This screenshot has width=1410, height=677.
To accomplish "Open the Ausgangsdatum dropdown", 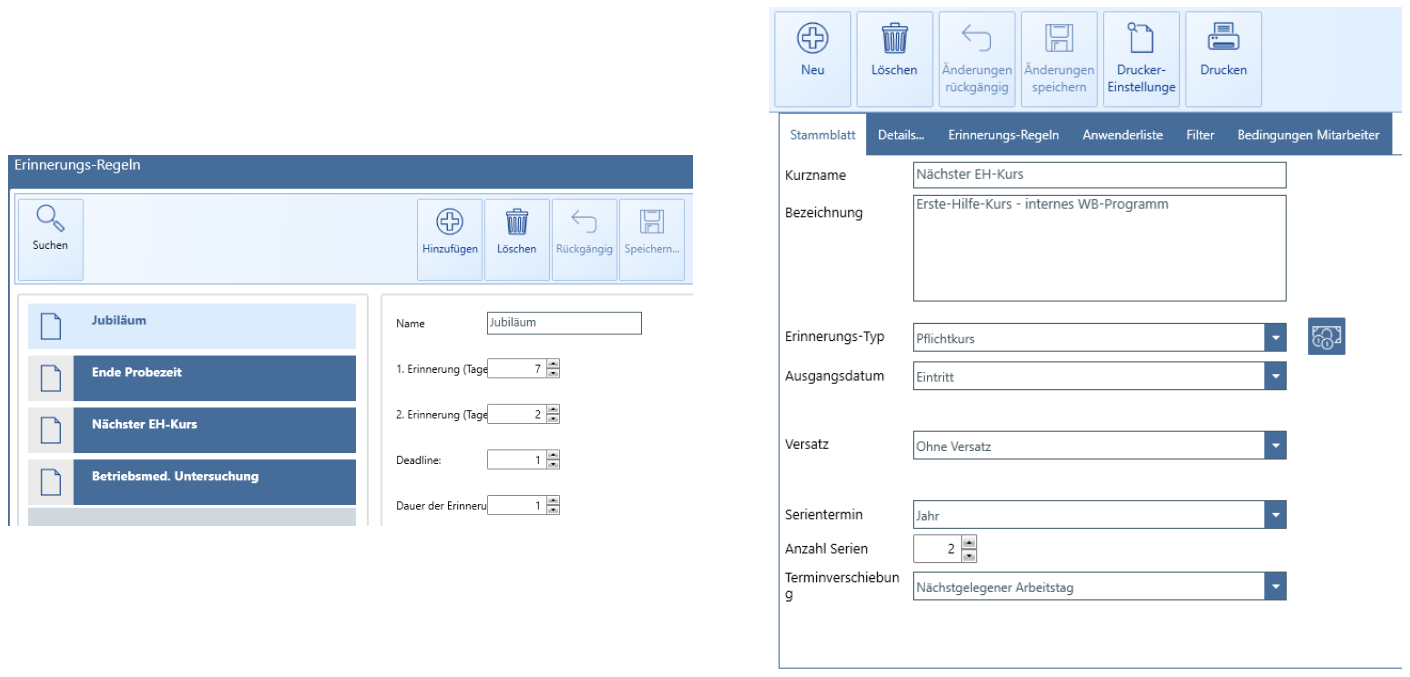I will (1274, 376).
